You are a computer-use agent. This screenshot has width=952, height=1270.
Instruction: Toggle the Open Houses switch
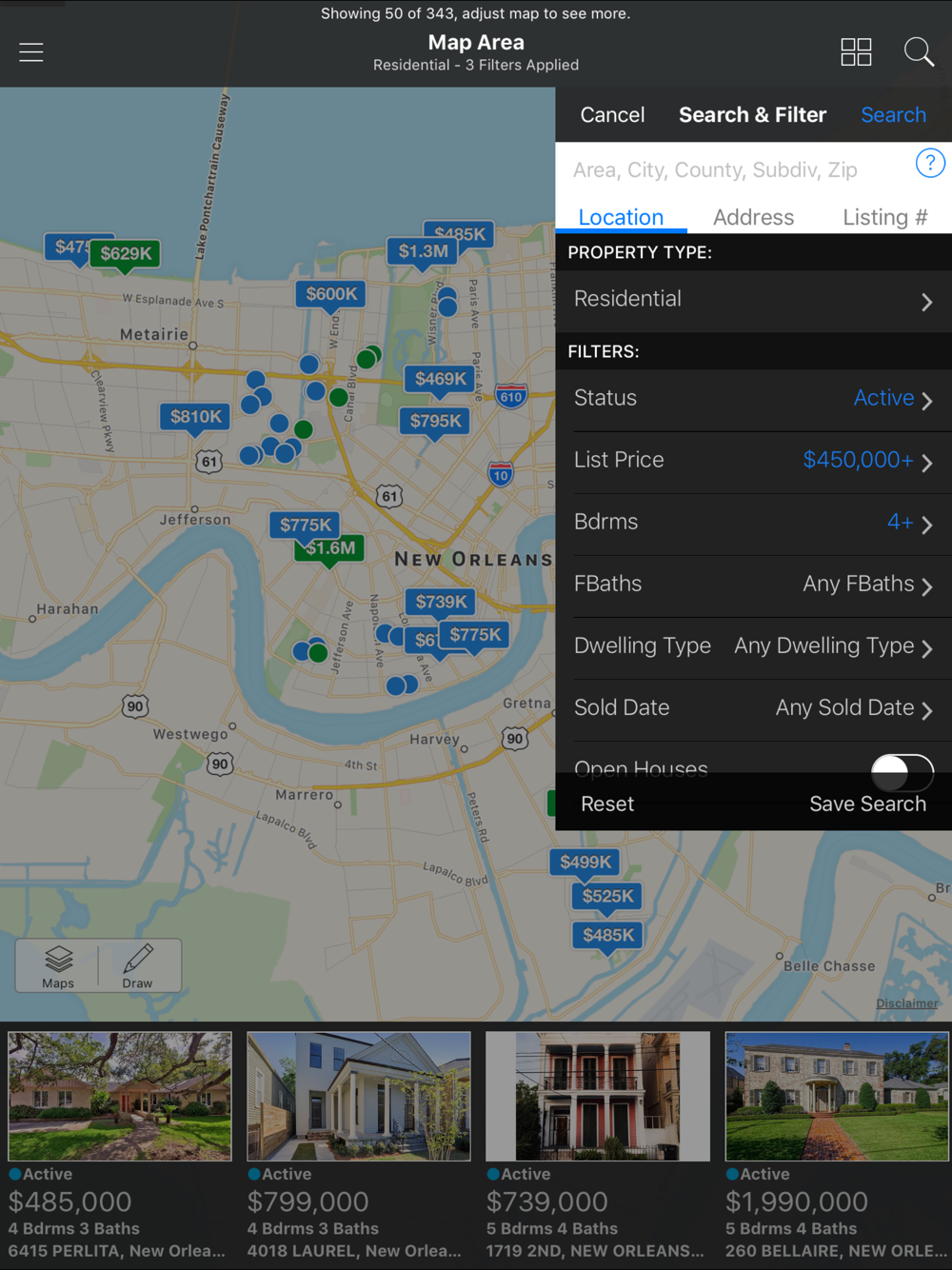902,771
